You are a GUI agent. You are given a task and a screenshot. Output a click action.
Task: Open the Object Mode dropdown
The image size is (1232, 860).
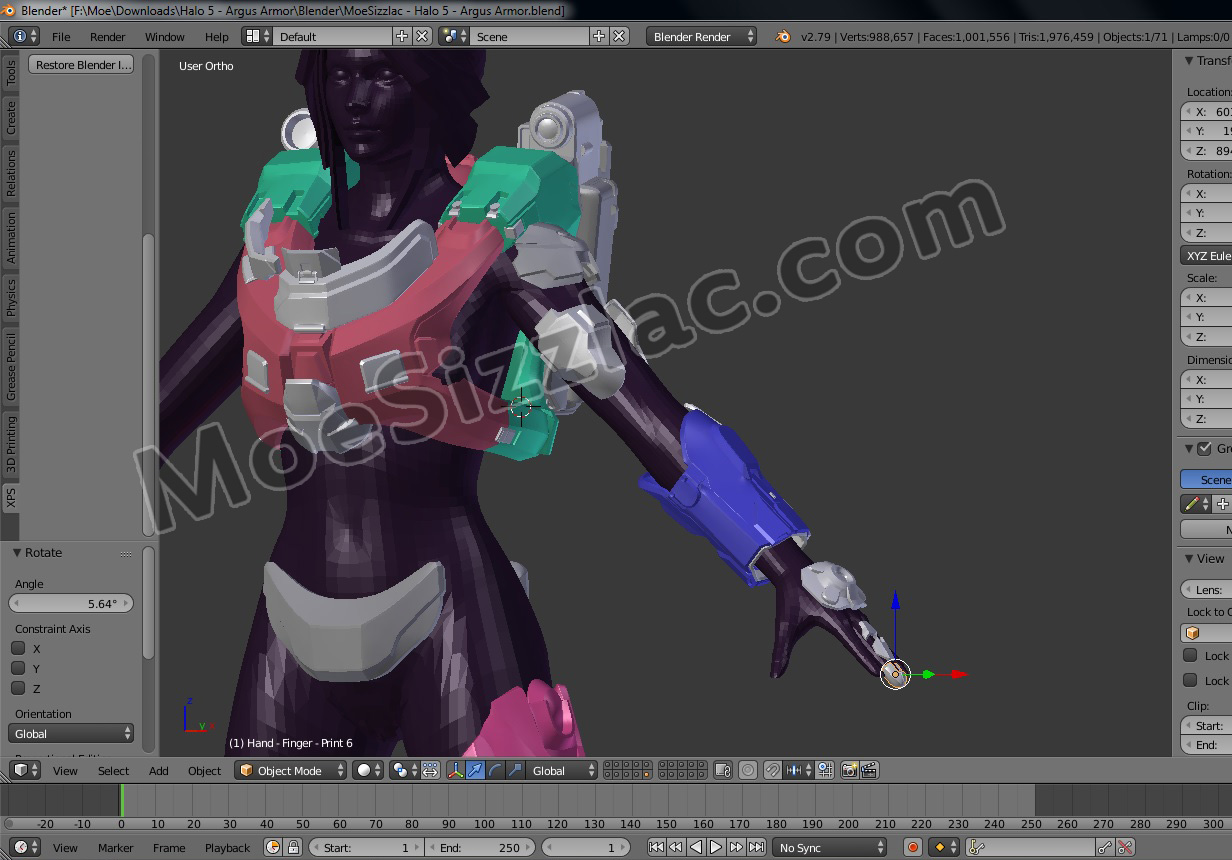pyautogui.click(x=291, y=770)
